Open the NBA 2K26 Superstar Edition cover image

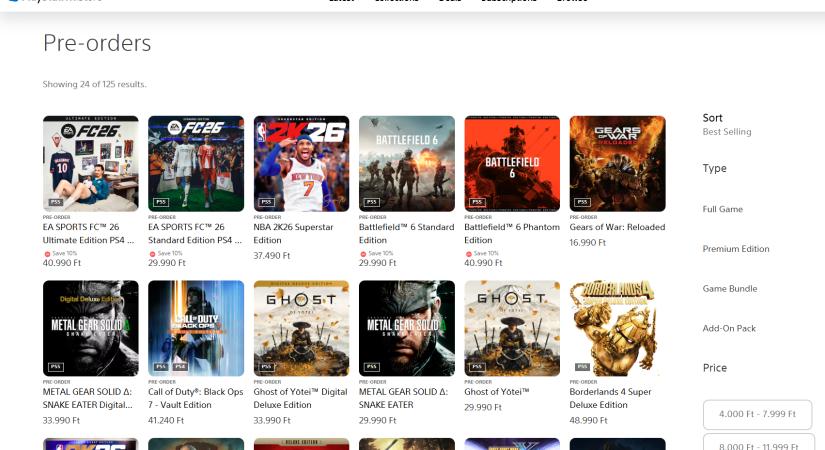[301, 164]
